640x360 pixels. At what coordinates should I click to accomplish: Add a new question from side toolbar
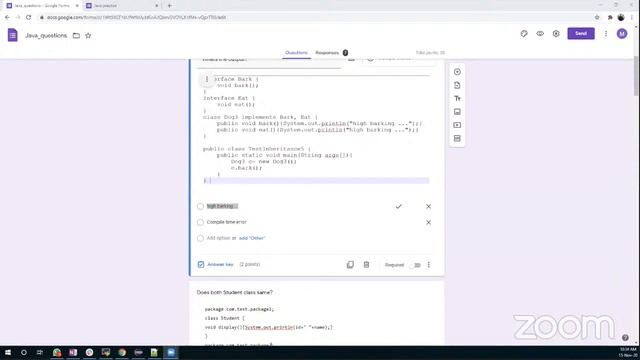pos(457,72)
